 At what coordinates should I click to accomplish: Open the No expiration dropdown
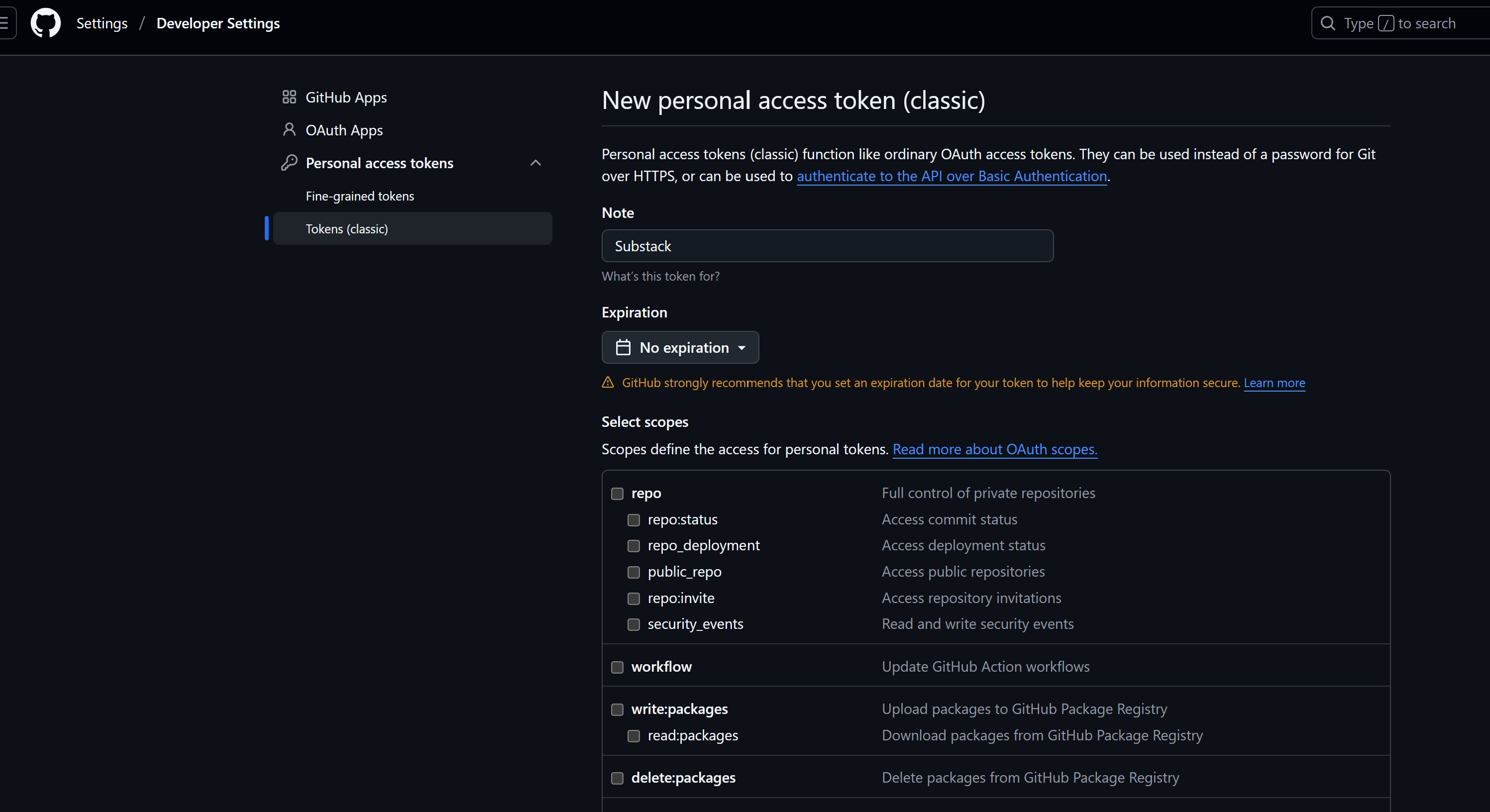pyautogui.click(x=680, y=348)
